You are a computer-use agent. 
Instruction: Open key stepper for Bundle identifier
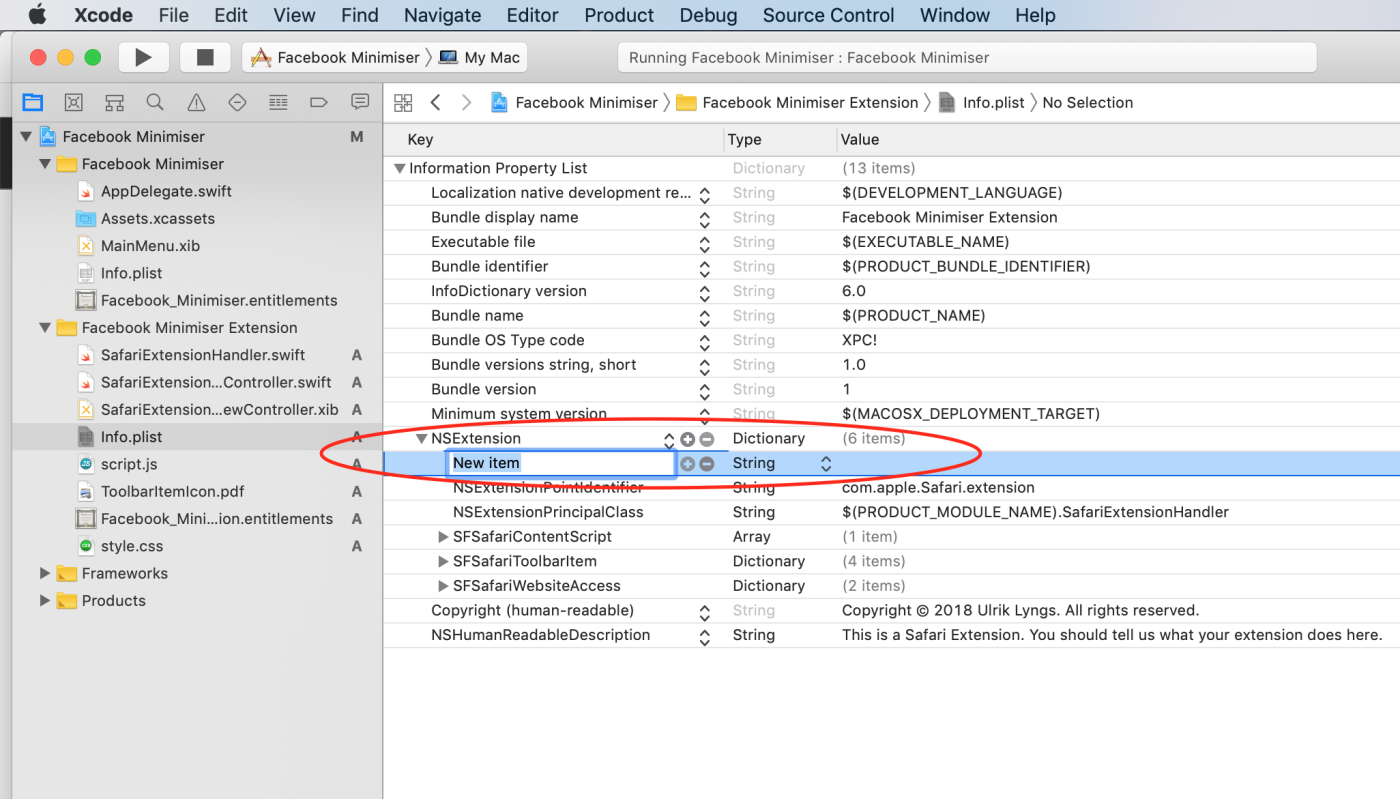point(705,267)
